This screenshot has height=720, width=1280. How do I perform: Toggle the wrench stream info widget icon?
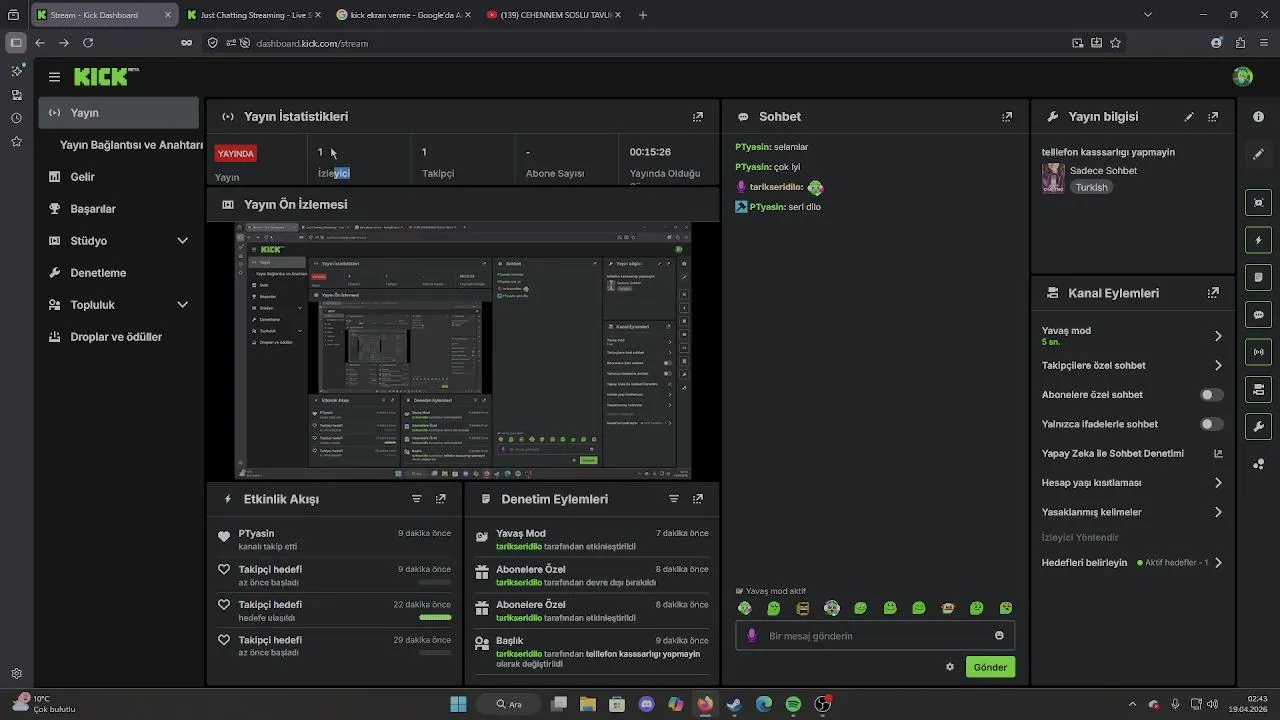(1258, 427)
